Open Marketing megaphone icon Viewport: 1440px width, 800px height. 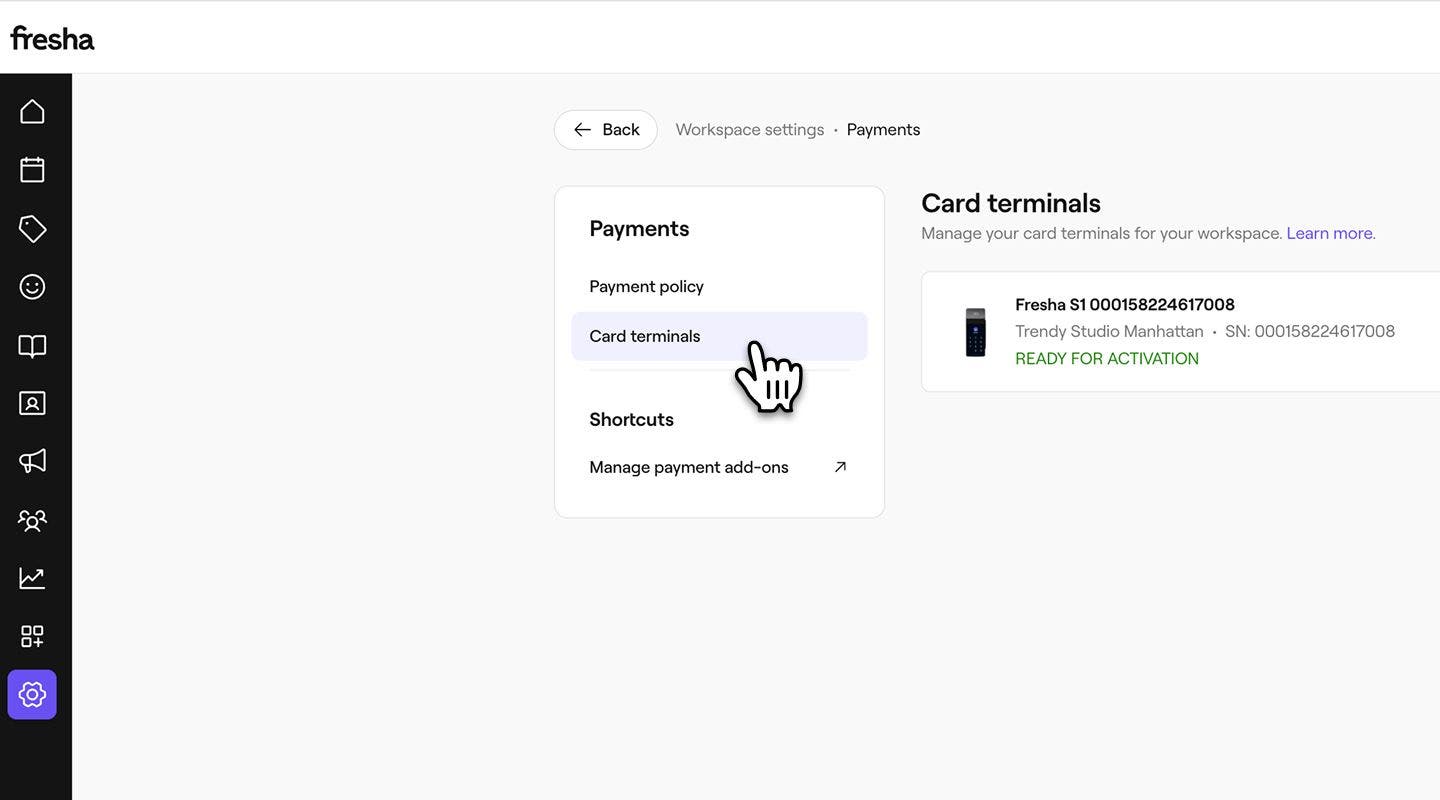32,461
